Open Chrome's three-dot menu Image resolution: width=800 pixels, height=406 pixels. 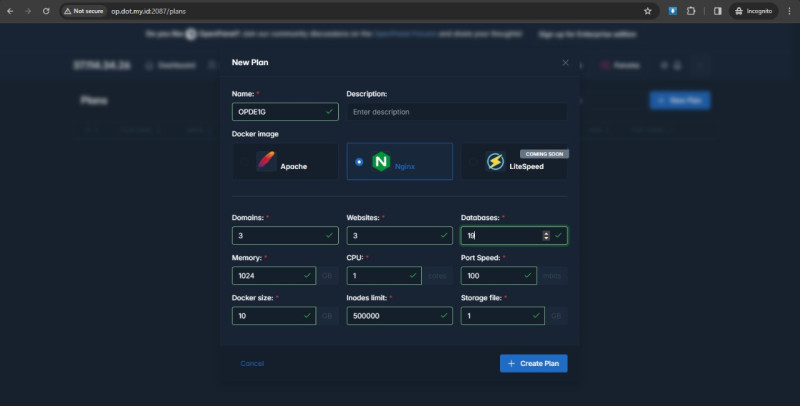tap(788, 10)
